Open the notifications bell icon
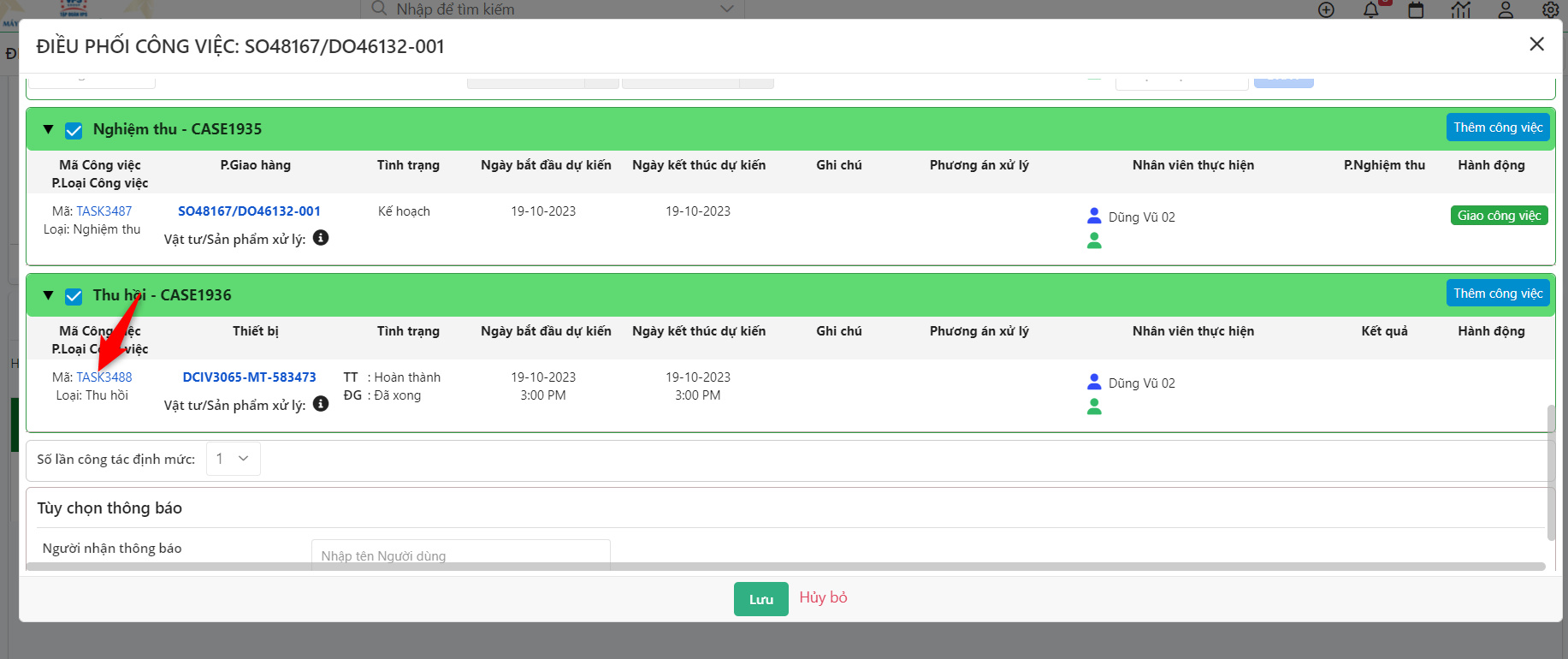This screenshot has width=1568, height=659. (1371, 10)
